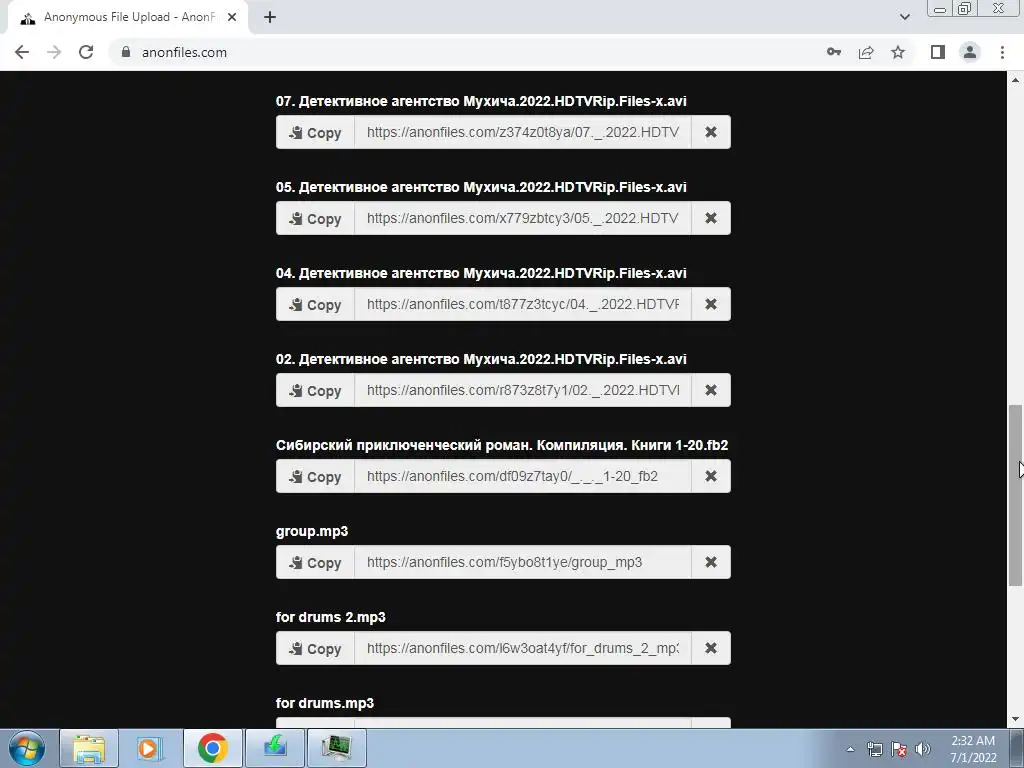Click the Сибирский приключенческий роман file name
1024x768 pixels.
point(502,445)
